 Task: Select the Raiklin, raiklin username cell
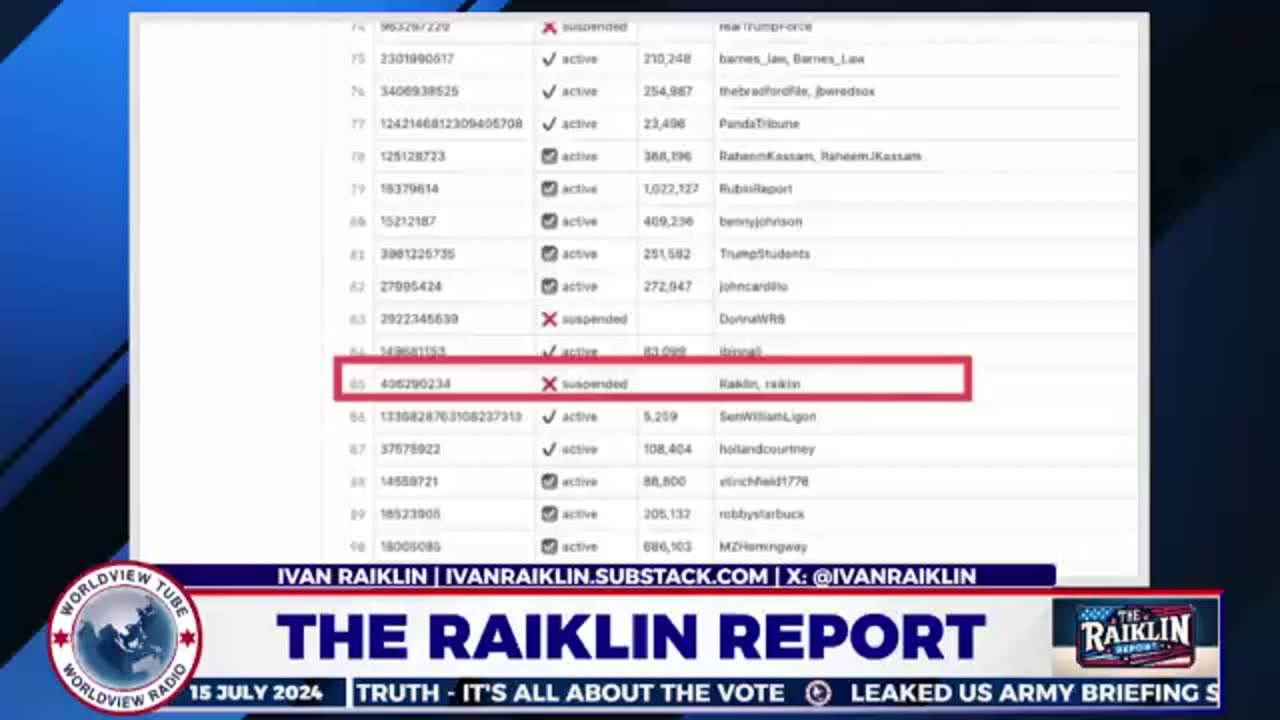point(760,384)
